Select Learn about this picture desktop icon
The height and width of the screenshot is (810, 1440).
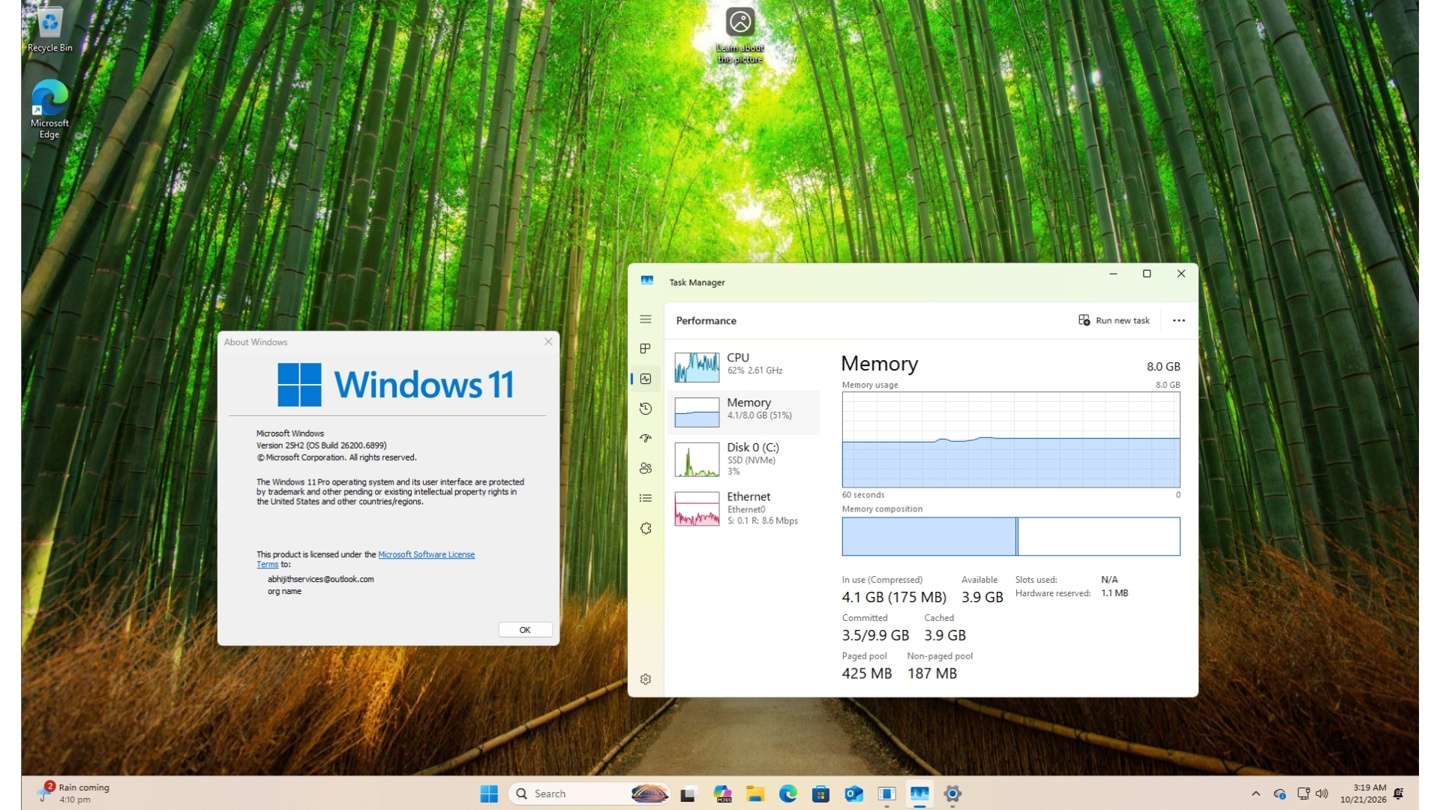740,36
